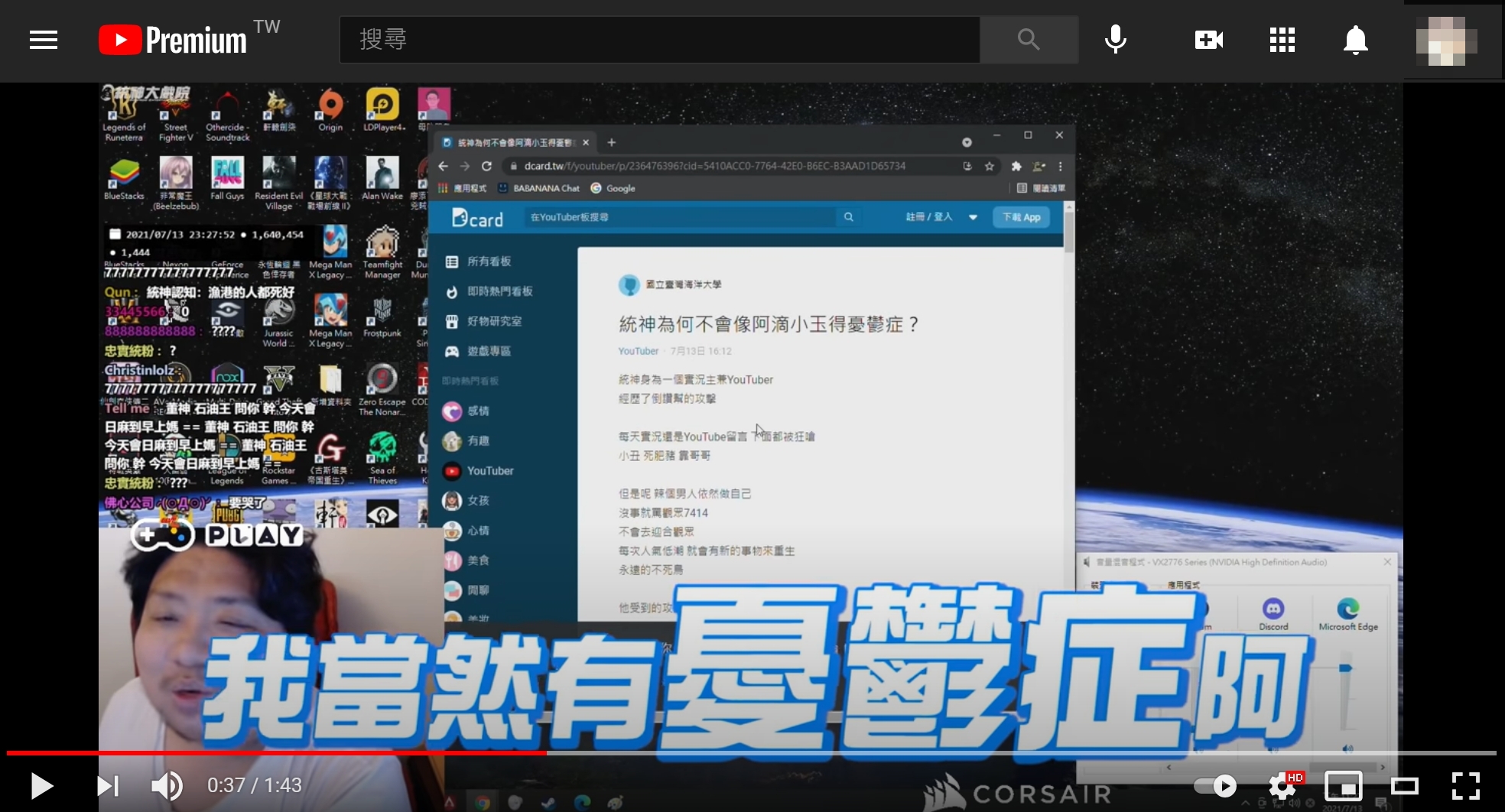Open the Alan Wake desktop shortcut

[x=382, y=180]
